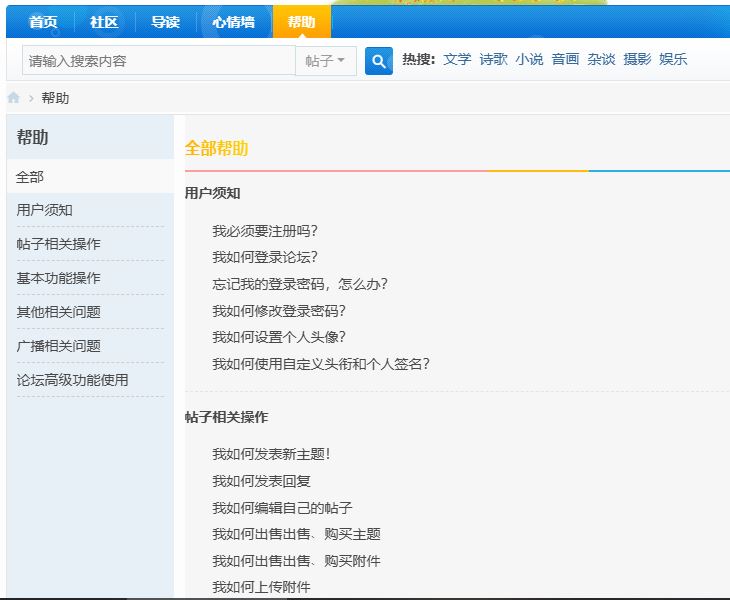Select 广播相关问题 in help sidebar
Screen dimensions: 730x600
point(59,346)
